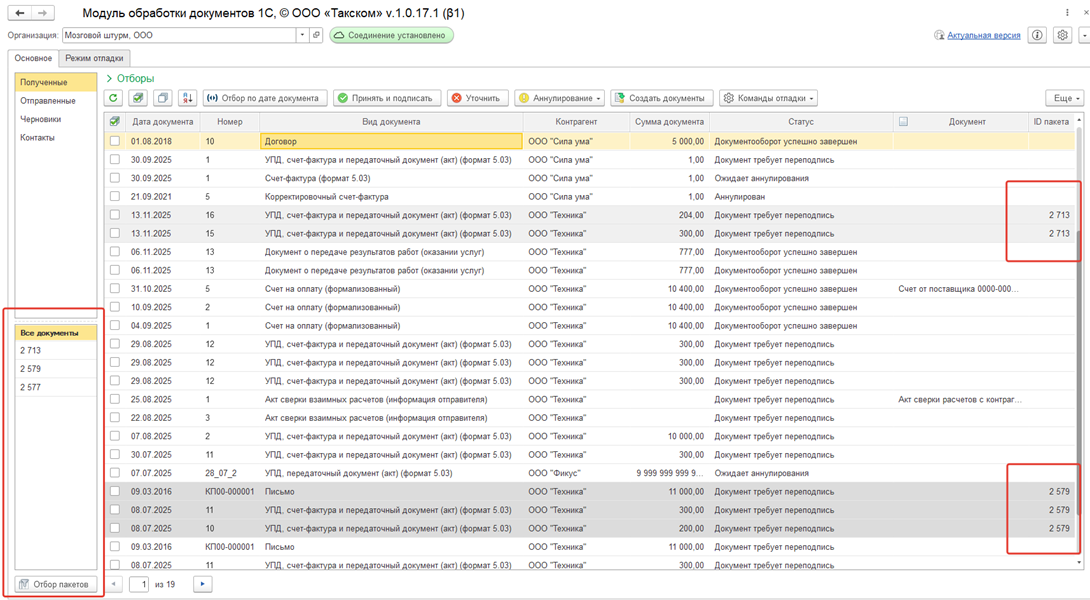Click the open organization card icon
Screen dimensions: 1090x600
[316, 35]
